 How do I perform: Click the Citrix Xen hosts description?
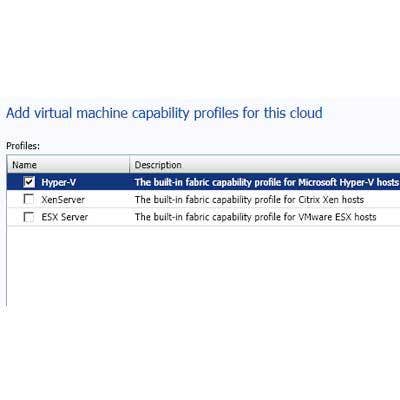[x=249, y=200]
